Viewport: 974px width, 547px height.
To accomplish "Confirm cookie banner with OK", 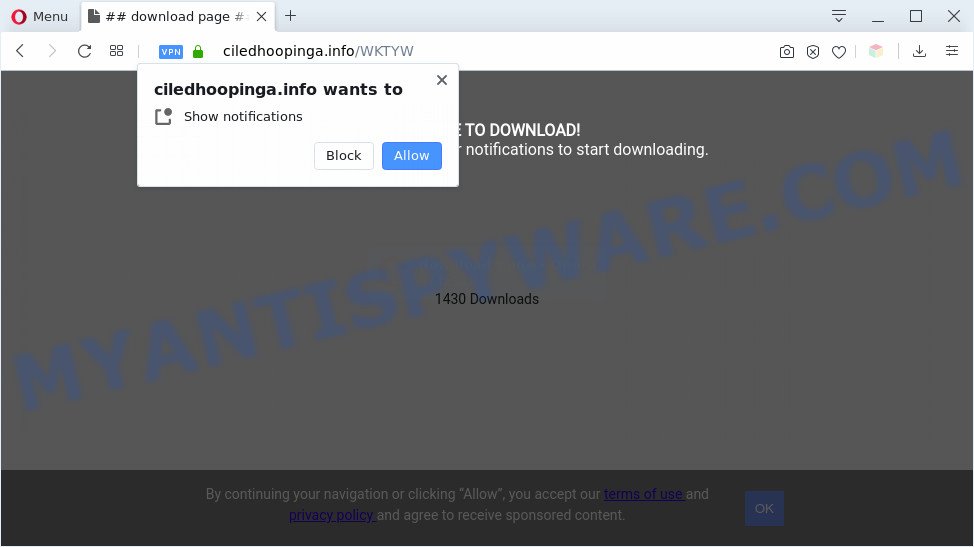I will 764,509.
